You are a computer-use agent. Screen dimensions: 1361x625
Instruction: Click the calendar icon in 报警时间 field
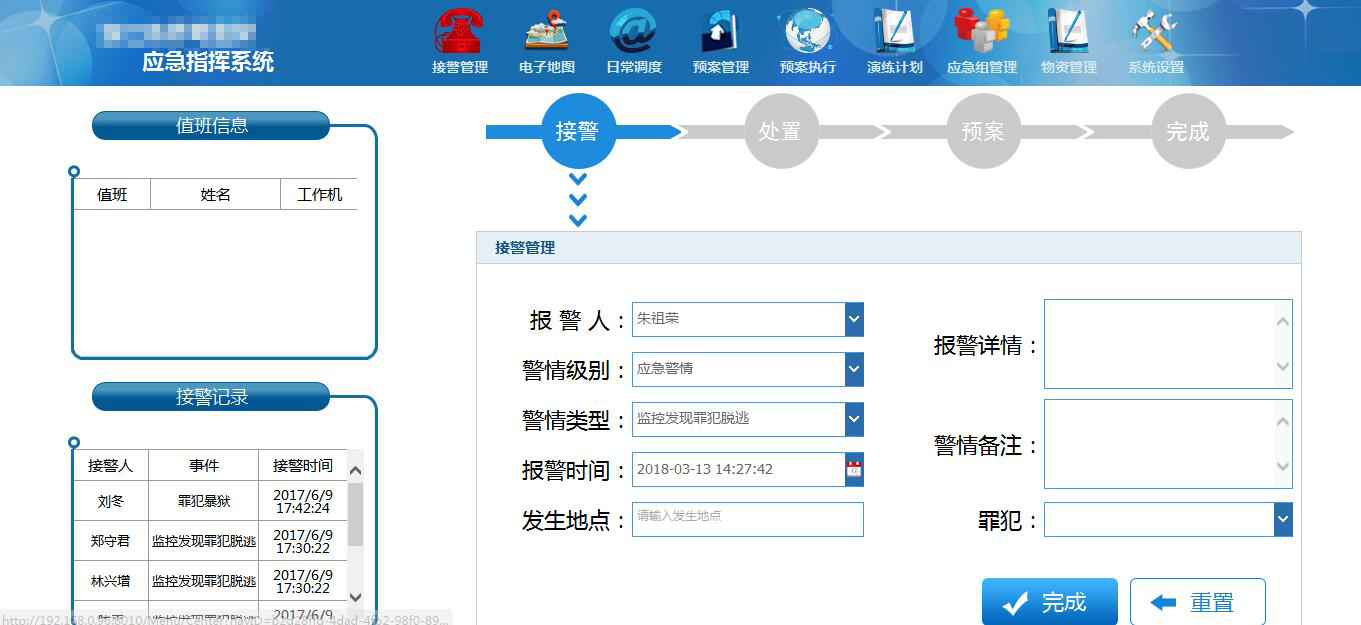pos(854,469)
